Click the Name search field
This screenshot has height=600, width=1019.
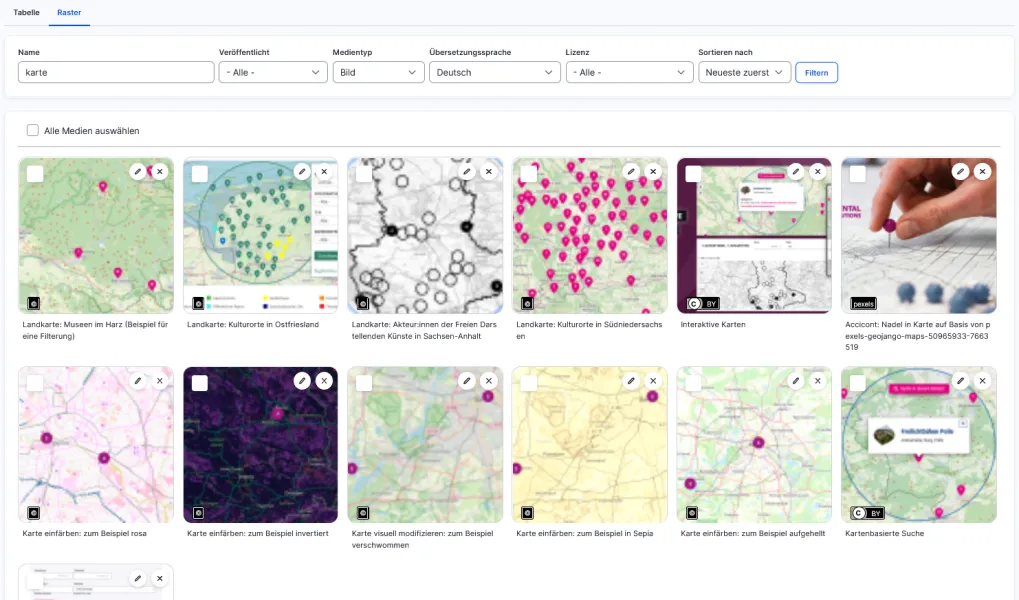point(116,72)
